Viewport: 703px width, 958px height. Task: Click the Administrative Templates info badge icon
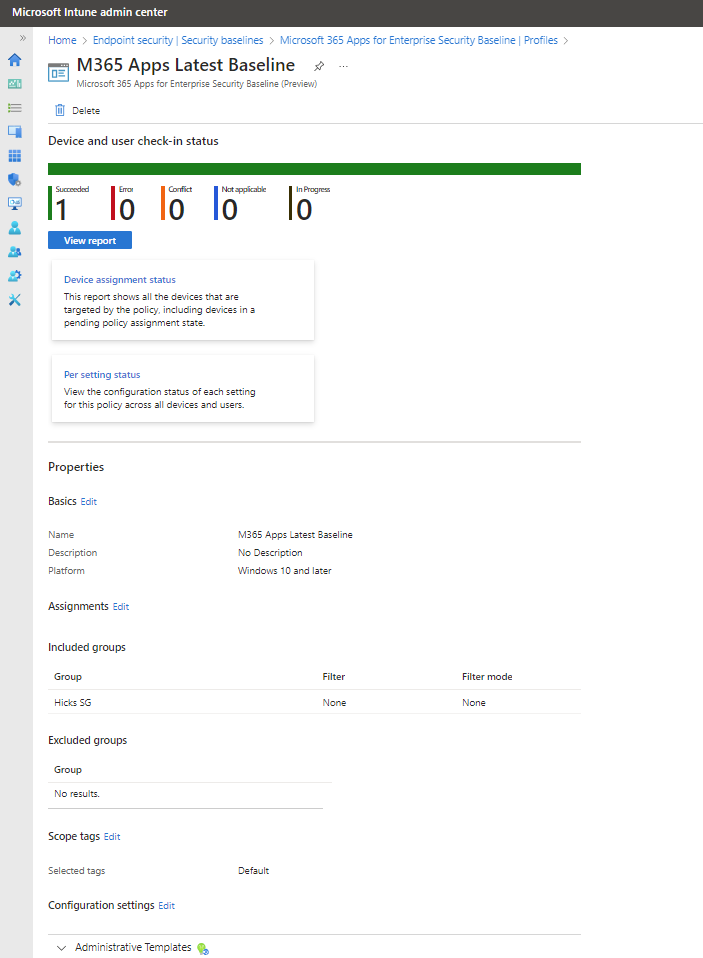[203, 948]
